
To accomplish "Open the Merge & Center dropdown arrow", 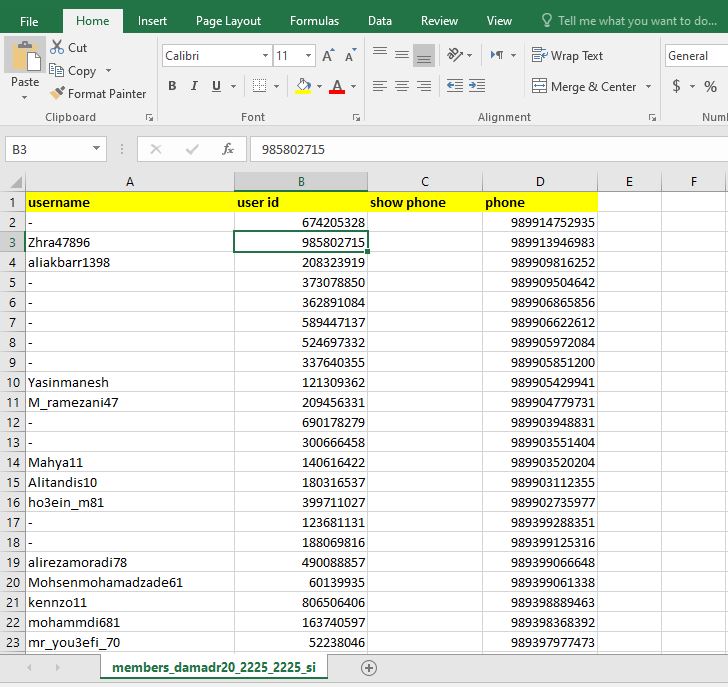I will pyautogui.click(x=649, y=87).
